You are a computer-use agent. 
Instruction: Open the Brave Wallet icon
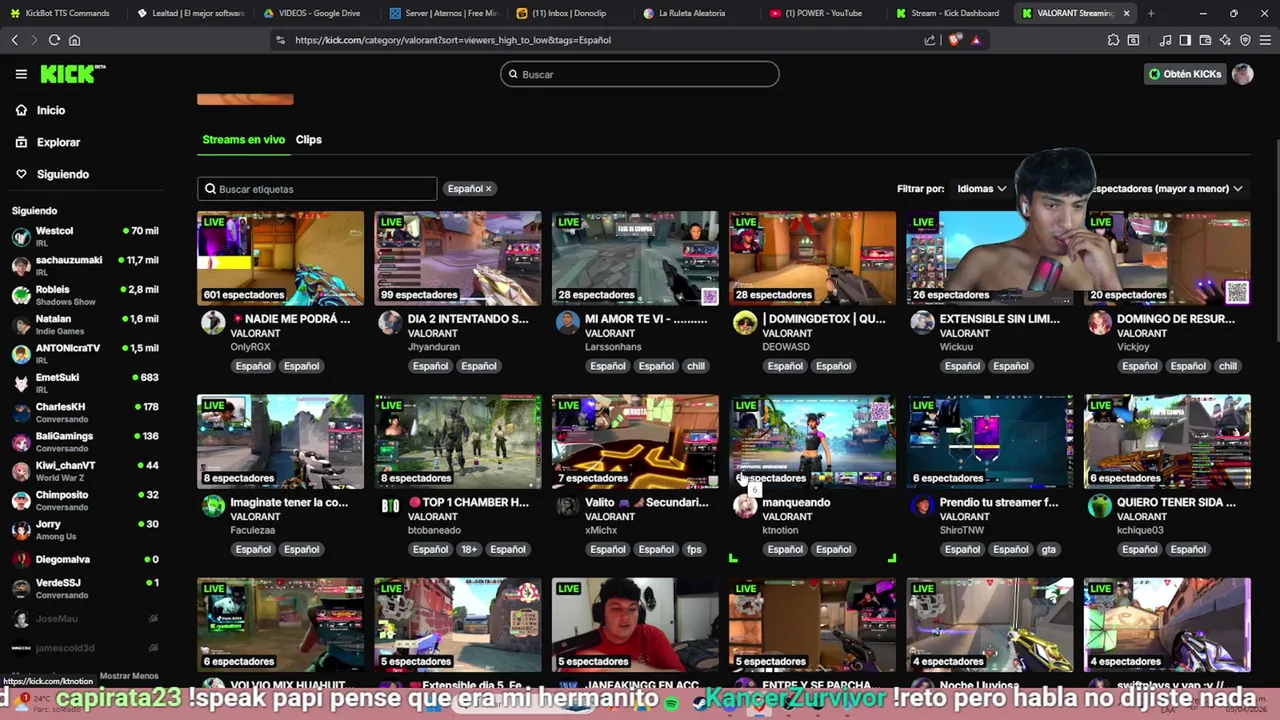(x=1205, y=40)
